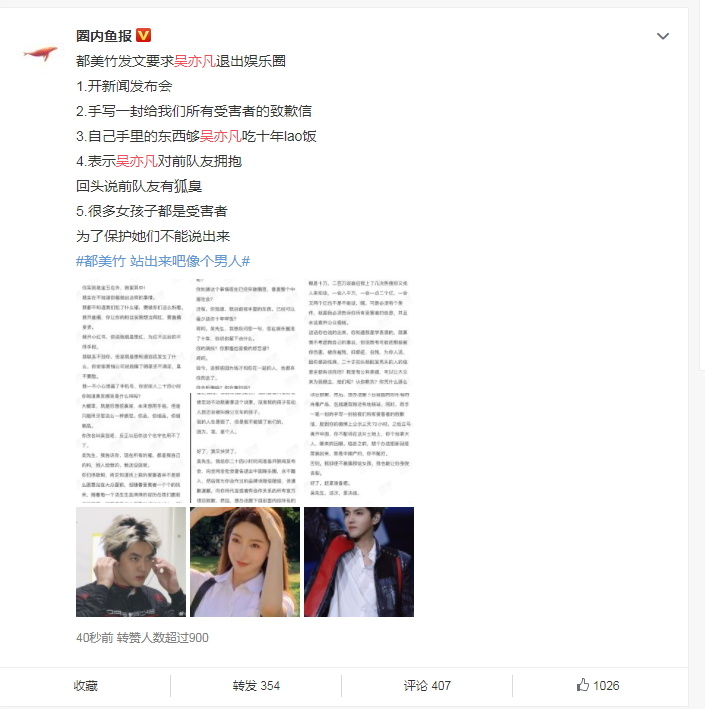The image size is (705, 709).
Task: Click 转发 354 repost button
Action: pos(256,685)
